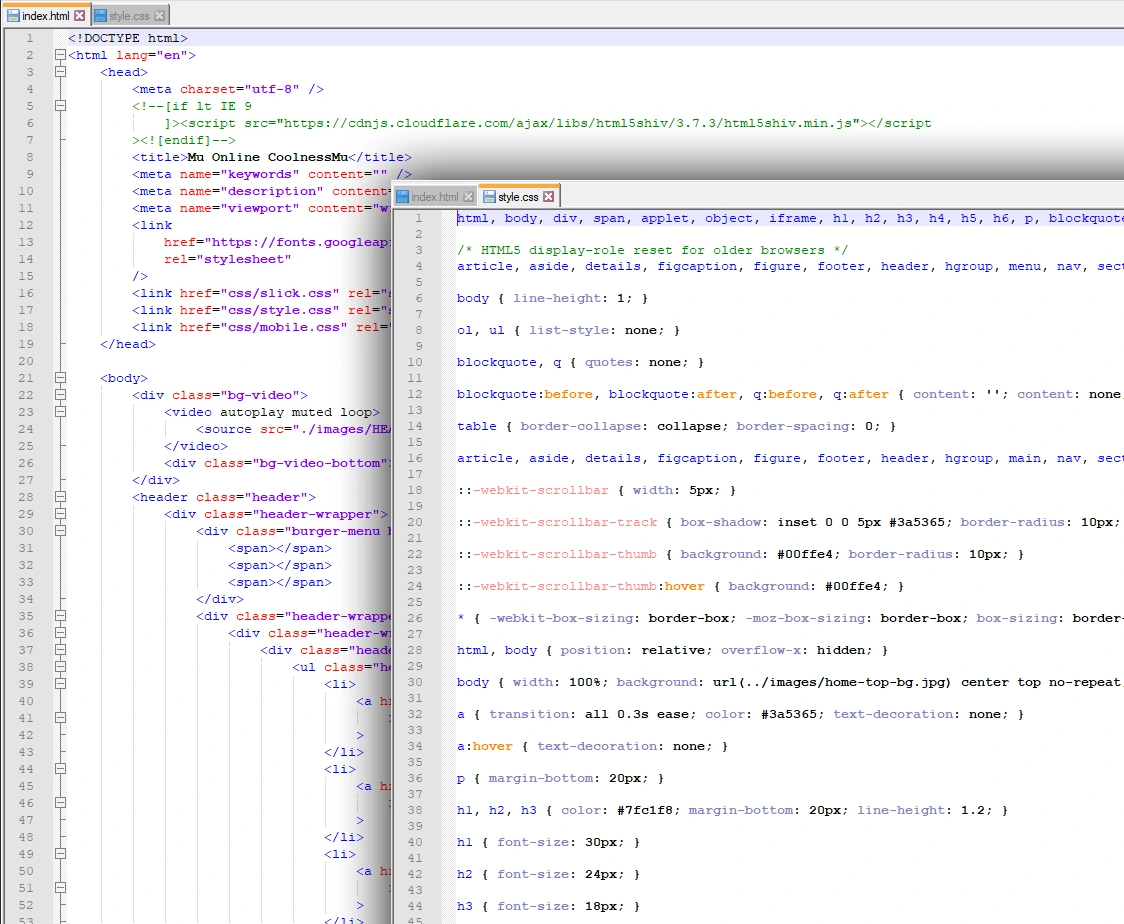Image resolution: width=1124 pixels, height=924 pixels.
Task: Close the active style.css tab in front editor
Action: [x=548, y=196]
